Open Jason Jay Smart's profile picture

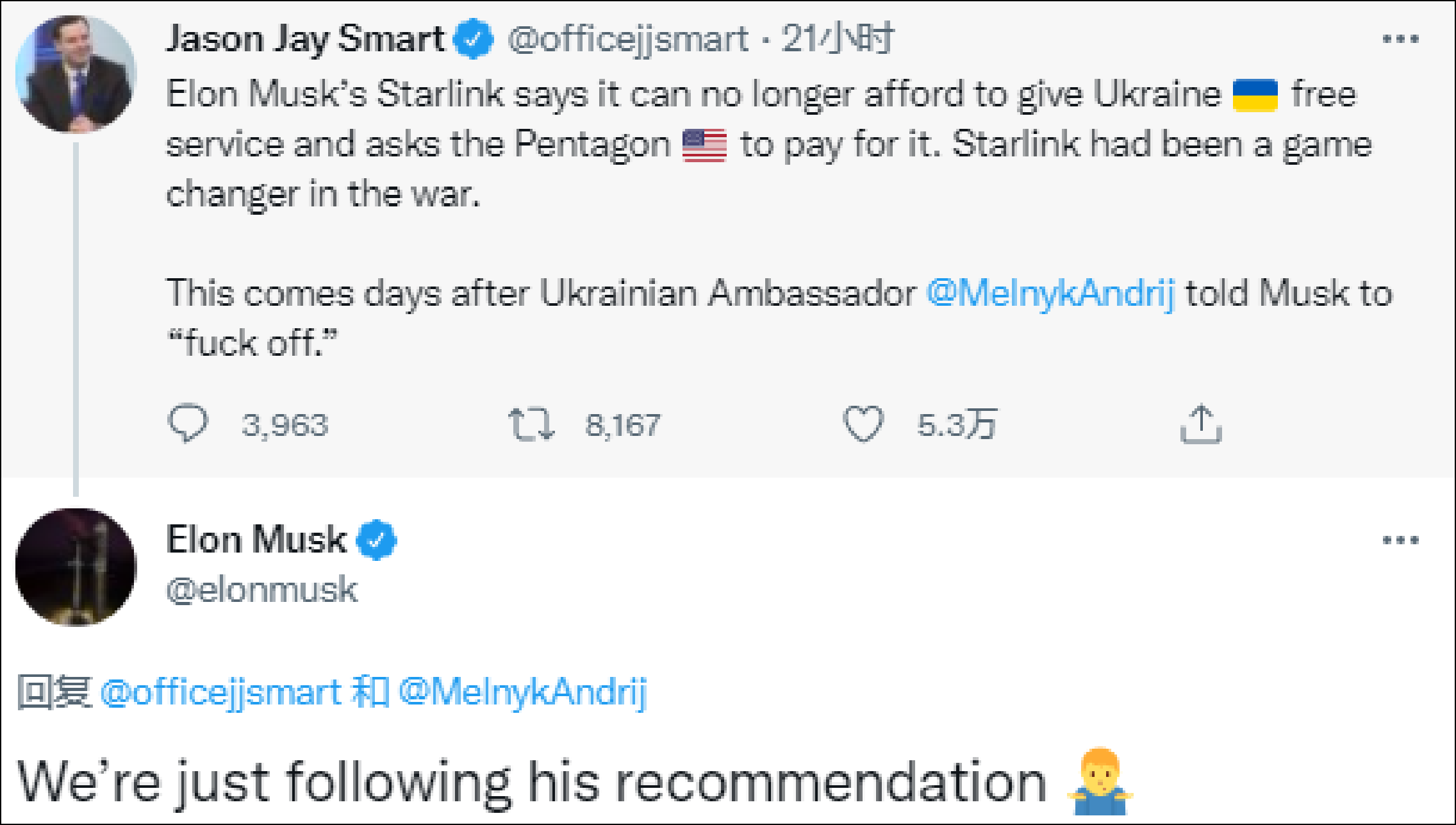tap(76, 74)
